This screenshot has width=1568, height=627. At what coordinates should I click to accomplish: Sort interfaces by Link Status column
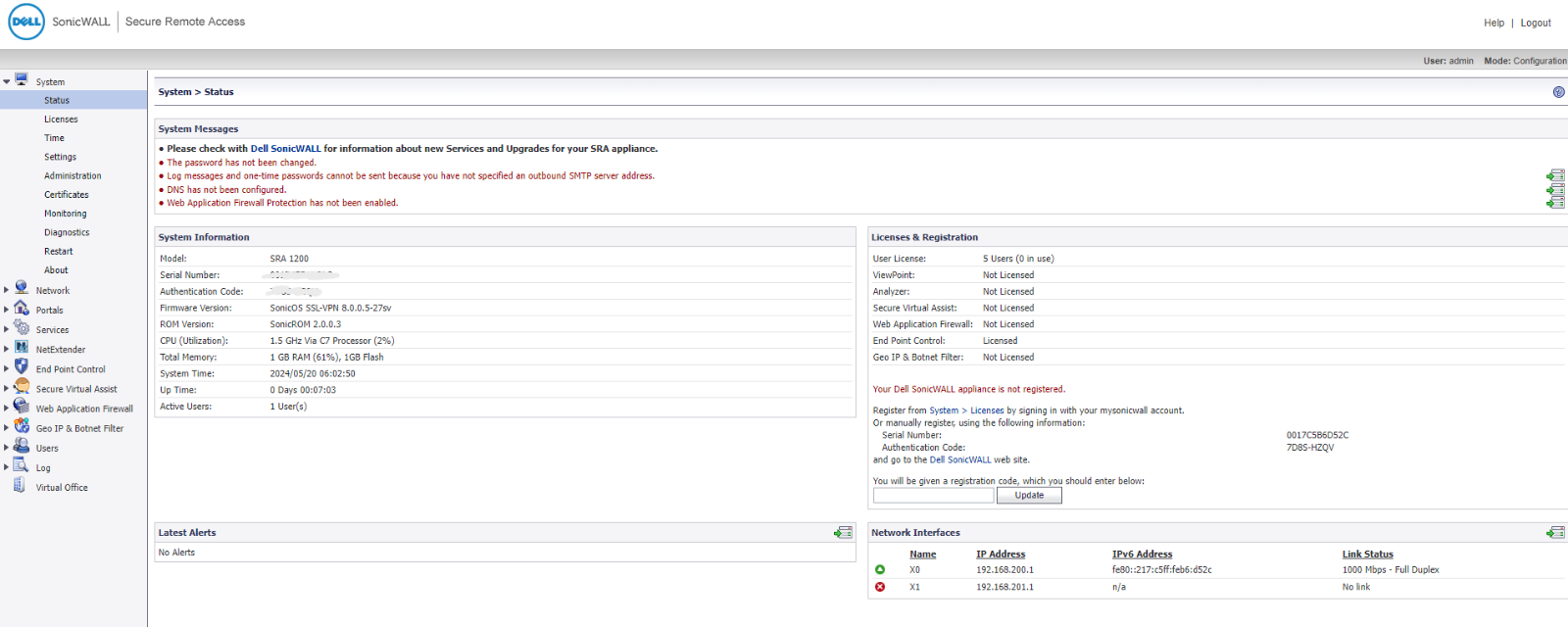coord(1367,555)
